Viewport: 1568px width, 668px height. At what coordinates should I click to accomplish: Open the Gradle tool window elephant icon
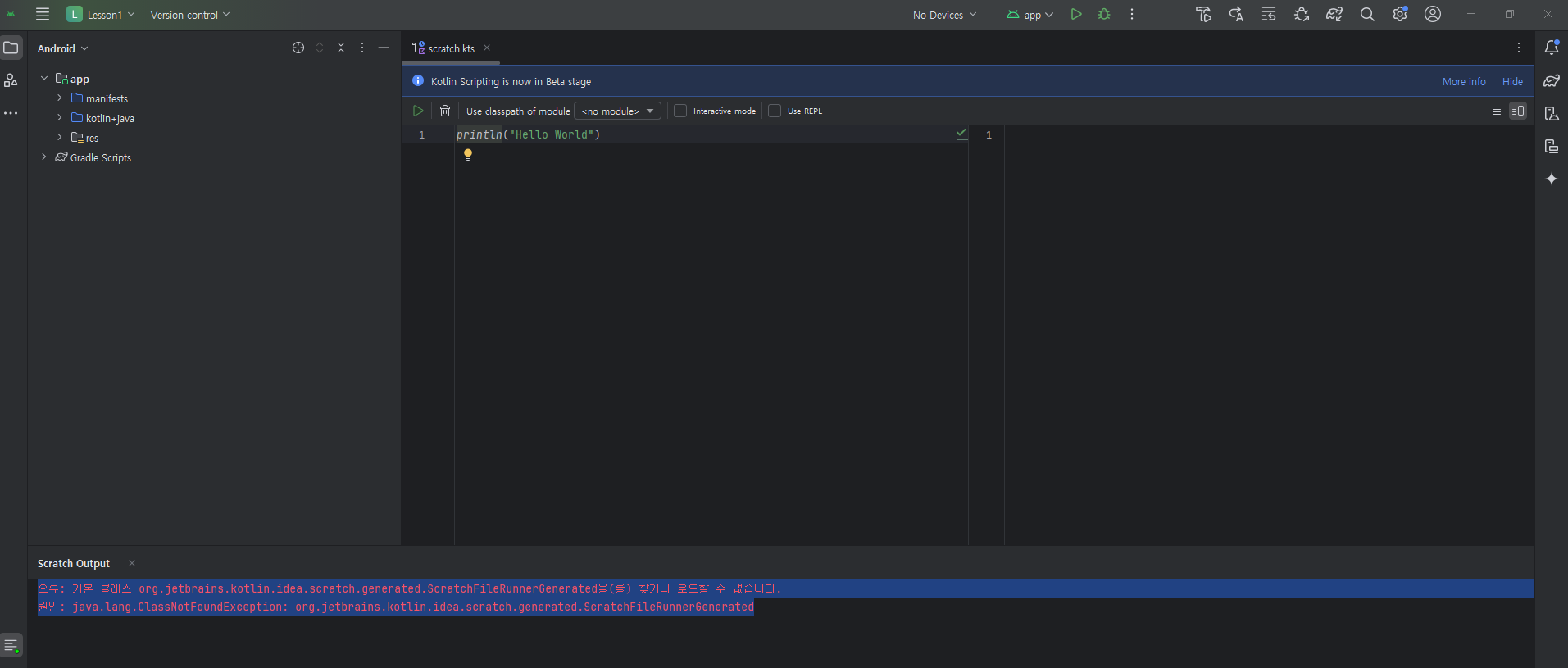pyautogui.click(x=1552, y=80)
